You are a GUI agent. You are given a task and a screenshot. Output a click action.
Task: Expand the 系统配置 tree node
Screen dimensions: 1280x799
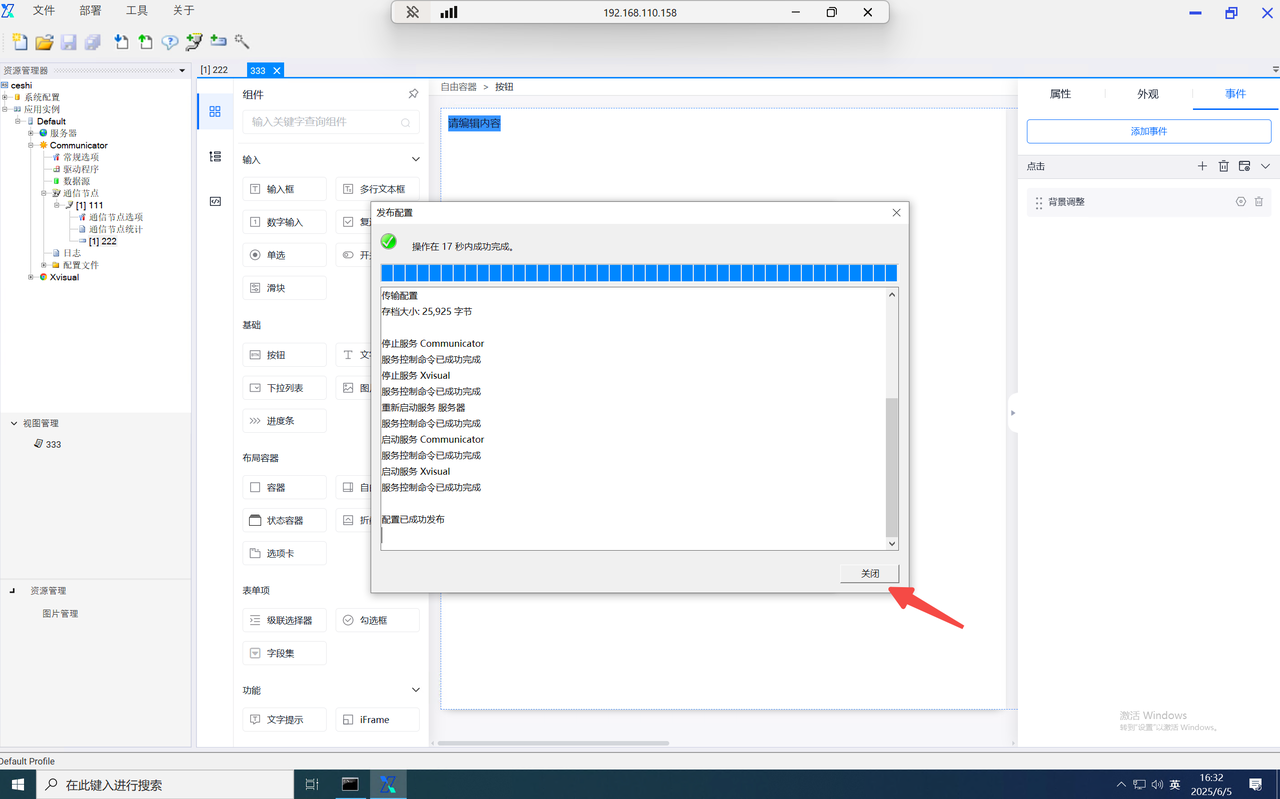tap(5, 97)
